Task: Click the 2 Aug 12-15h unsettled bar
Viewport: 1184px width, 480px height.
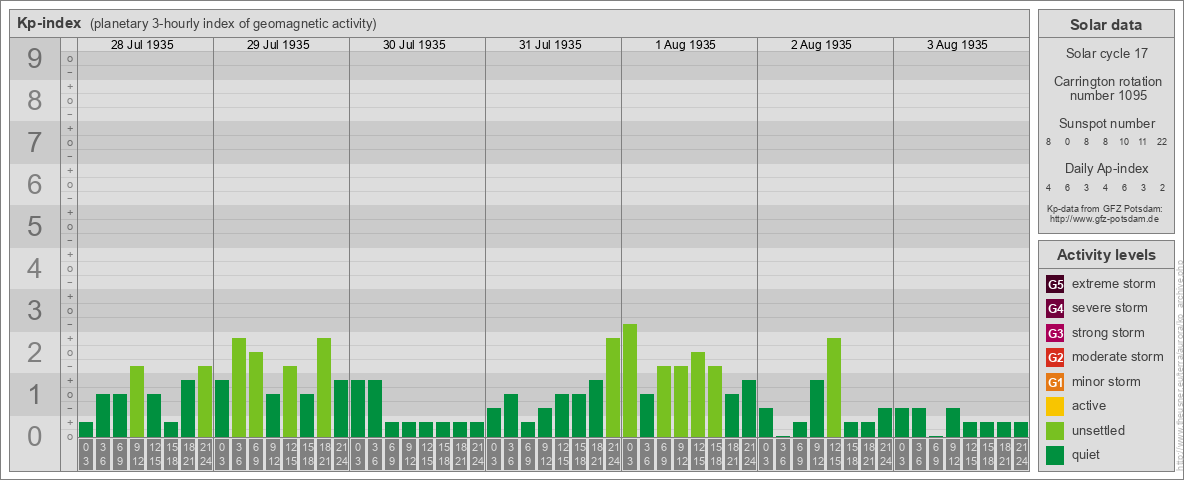Action: pyautogui.click(x=834, y=387)
